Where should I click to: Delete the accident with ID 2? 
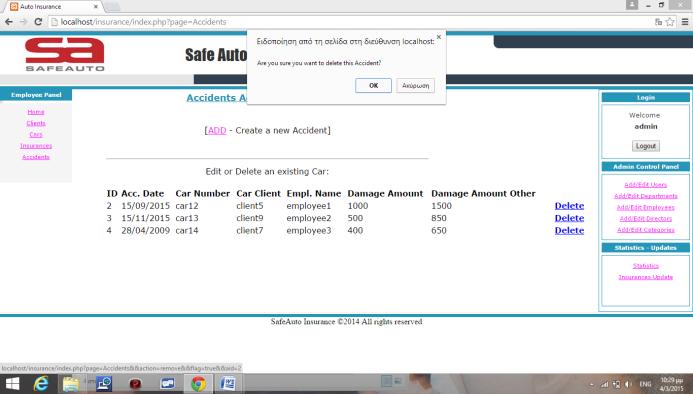click(x=569, y=206)
